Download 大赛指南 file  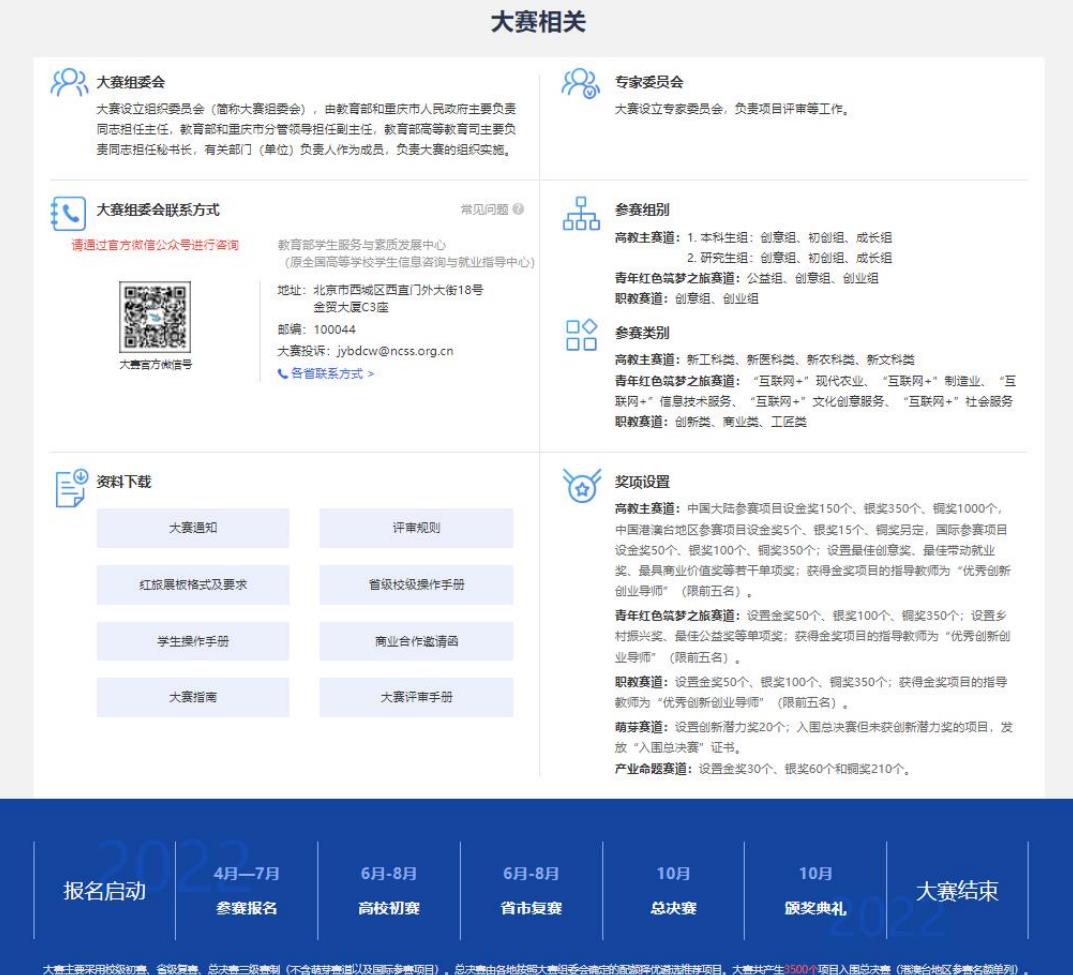[x=193, y=697]
